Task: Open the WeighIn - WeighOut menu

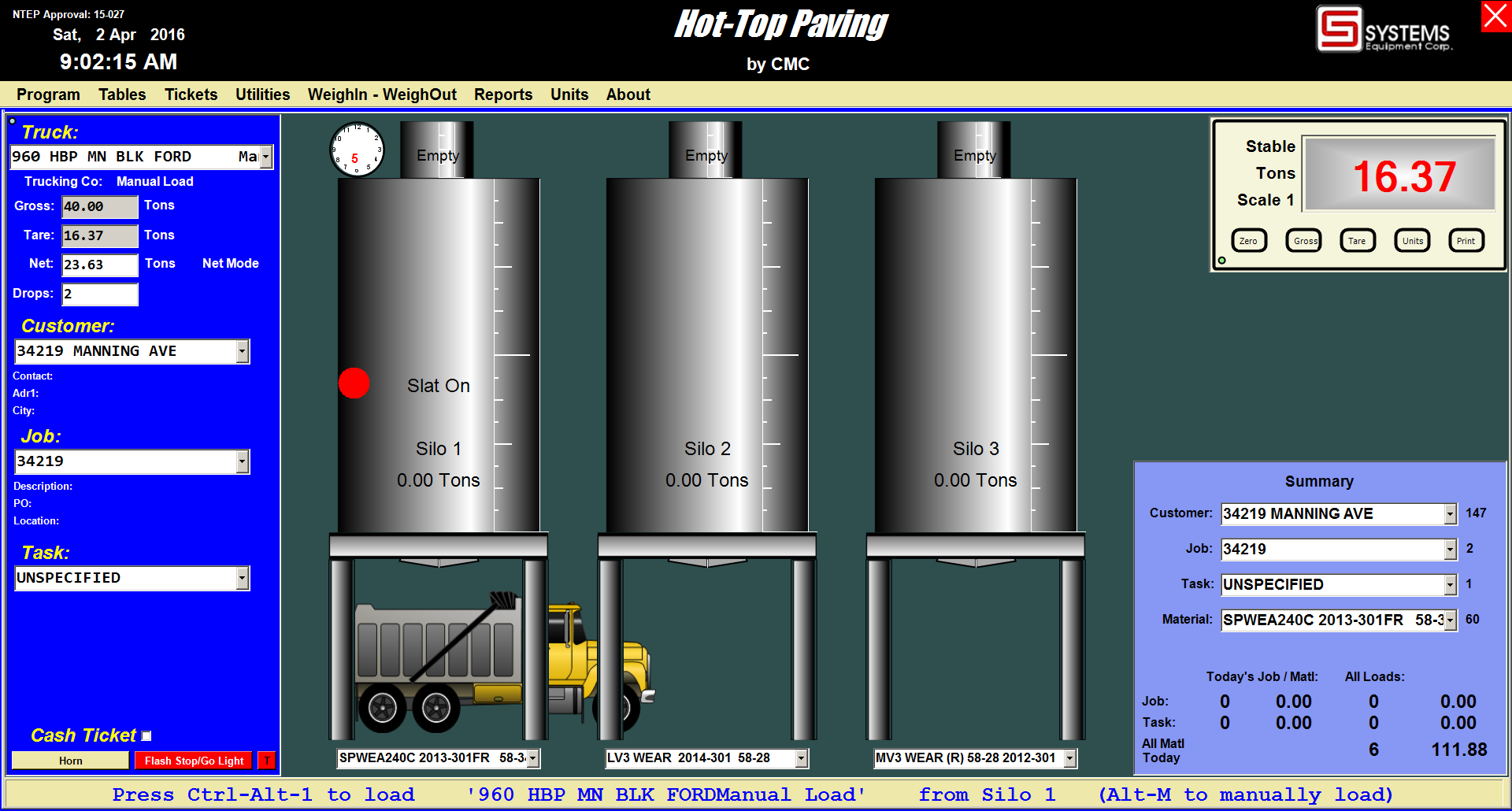Action: (x=382, y=94)
